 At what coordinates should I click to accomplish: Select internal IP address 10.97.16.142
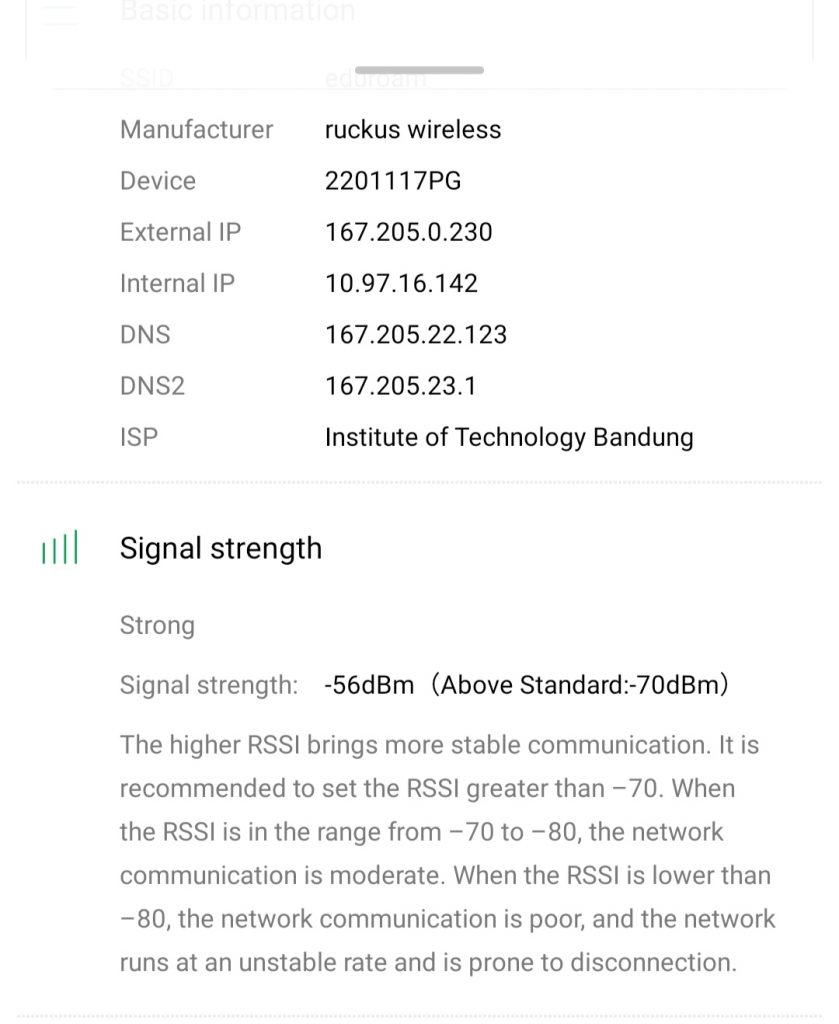(401, 283)
